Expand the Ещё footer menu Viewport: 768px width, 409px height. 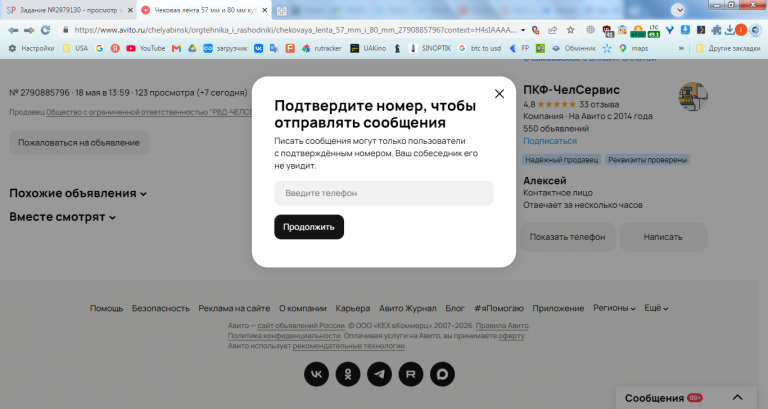(656, 308)
